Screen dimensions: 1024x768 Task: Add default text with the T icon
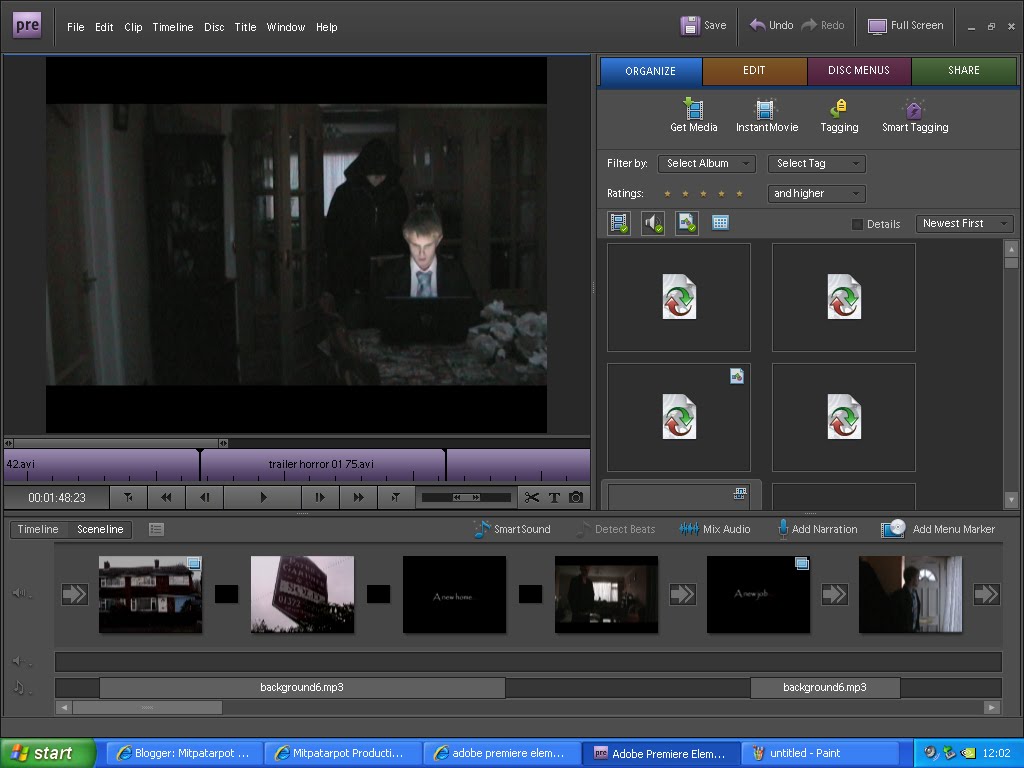pos(554,498)
